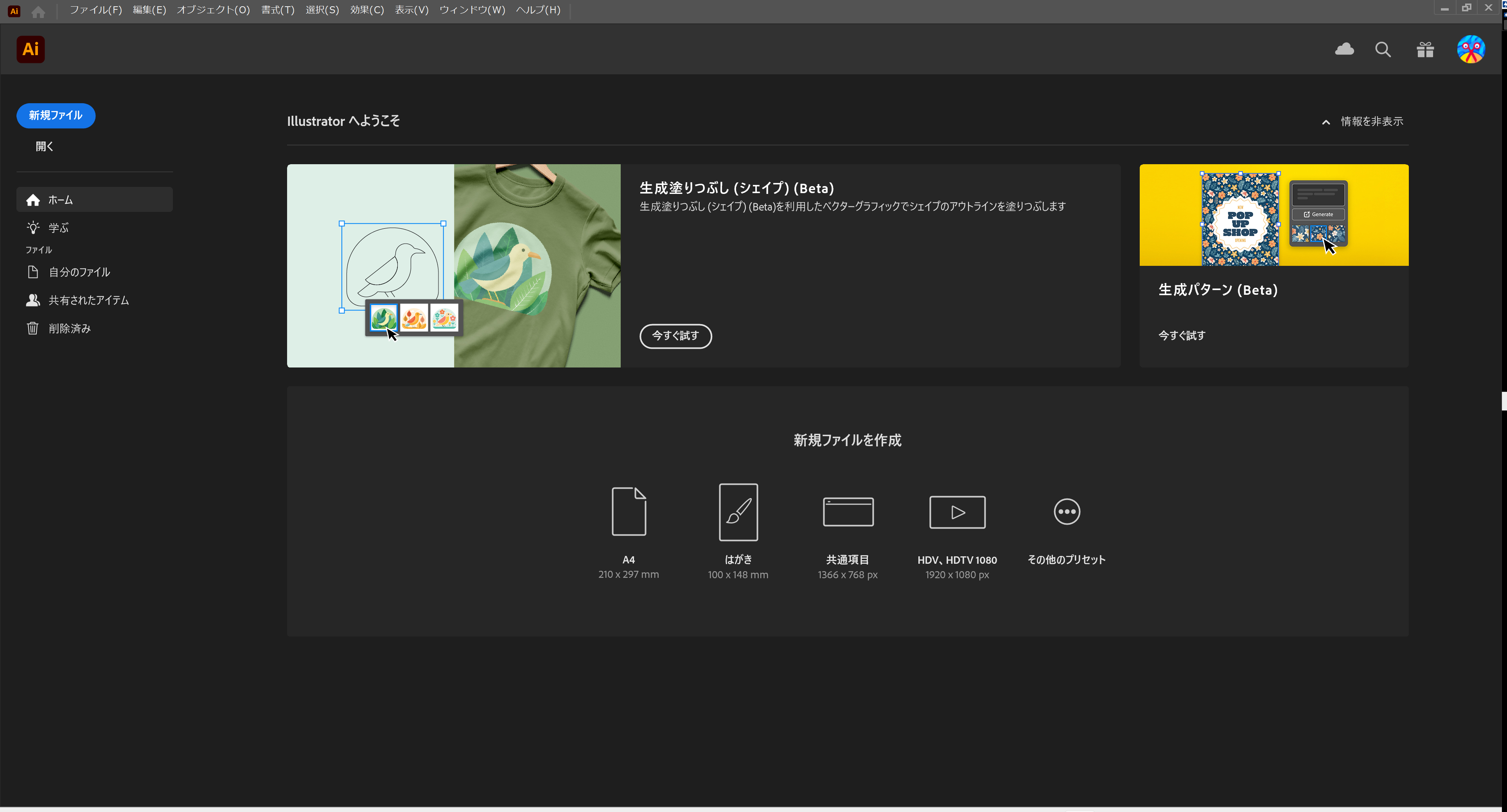
Task: Open the Creative Cloud sync status icon
Action: (1344, 49)
